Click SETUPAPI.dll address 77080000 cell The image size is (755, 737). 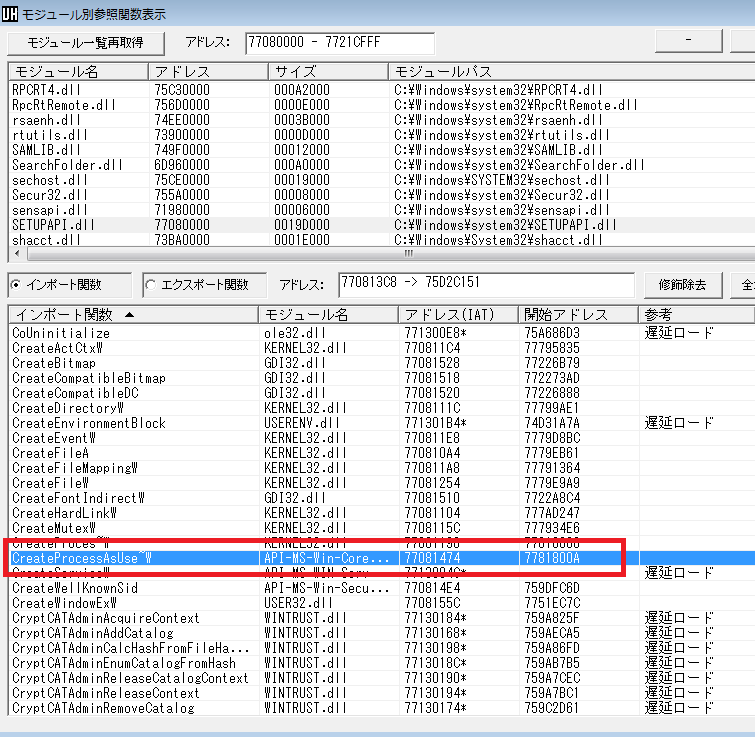tap(182, 225)
